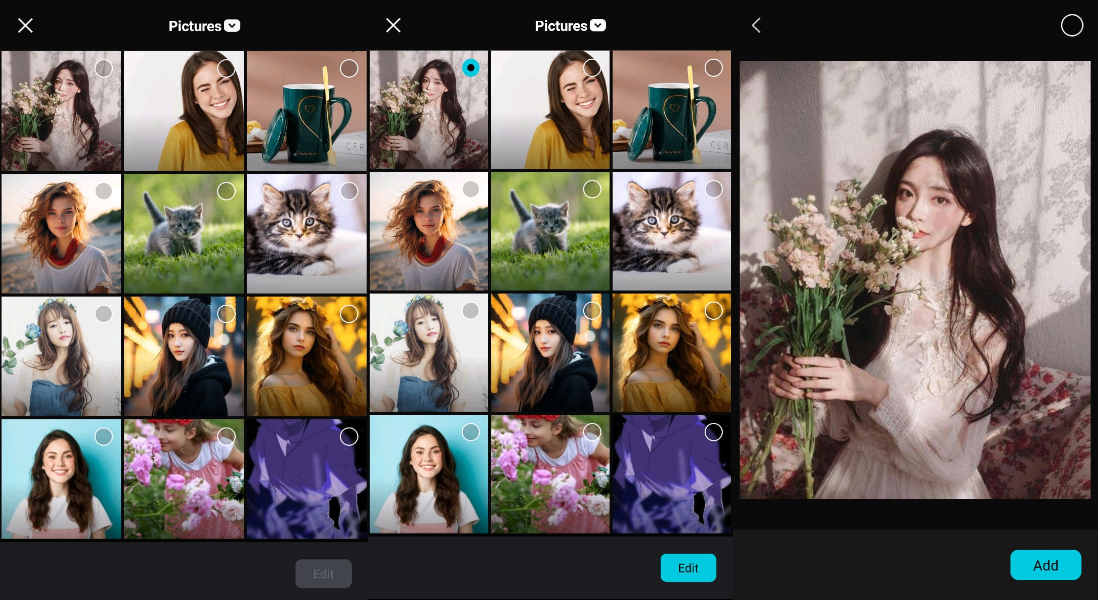Image resolution: width=1100 pixels, height=600 pixels.
Task: Click the cyan Edit button in second panel
Action: [688, 568]
